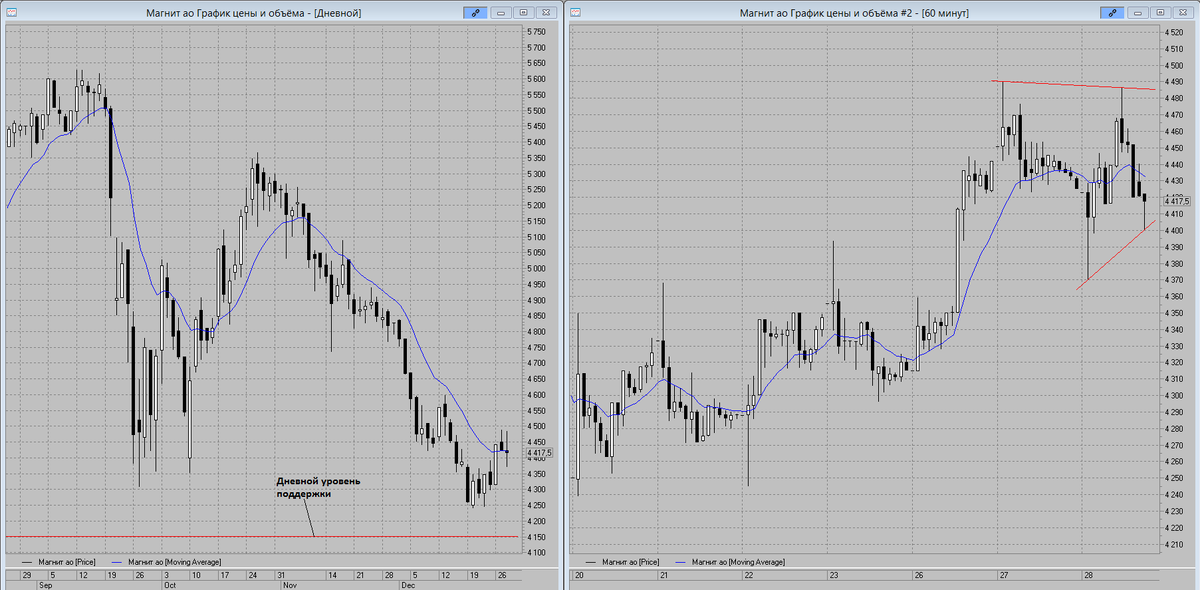Image resolution: width=1200 pixels, height=590 pixels.
Task: Close the Дневной chart window
Action: 547,13
